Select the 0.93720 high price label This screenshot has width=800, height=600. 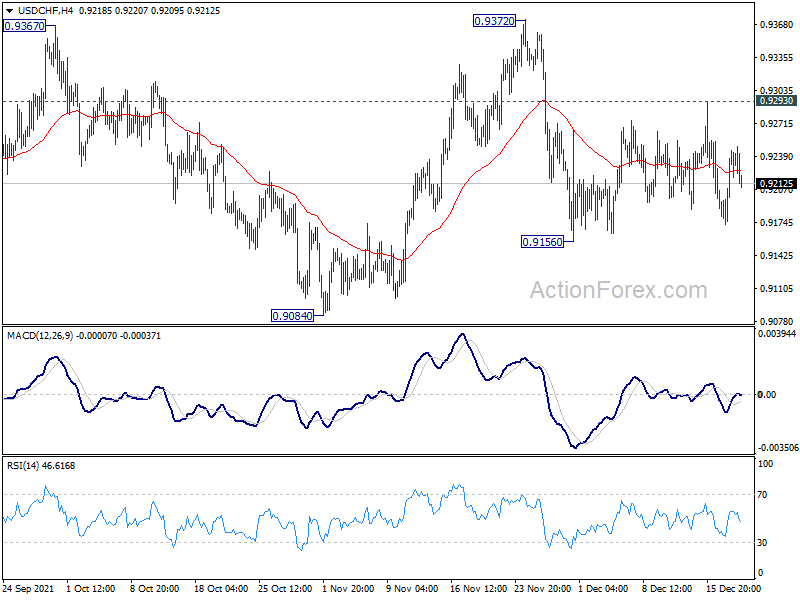point(494,21)
